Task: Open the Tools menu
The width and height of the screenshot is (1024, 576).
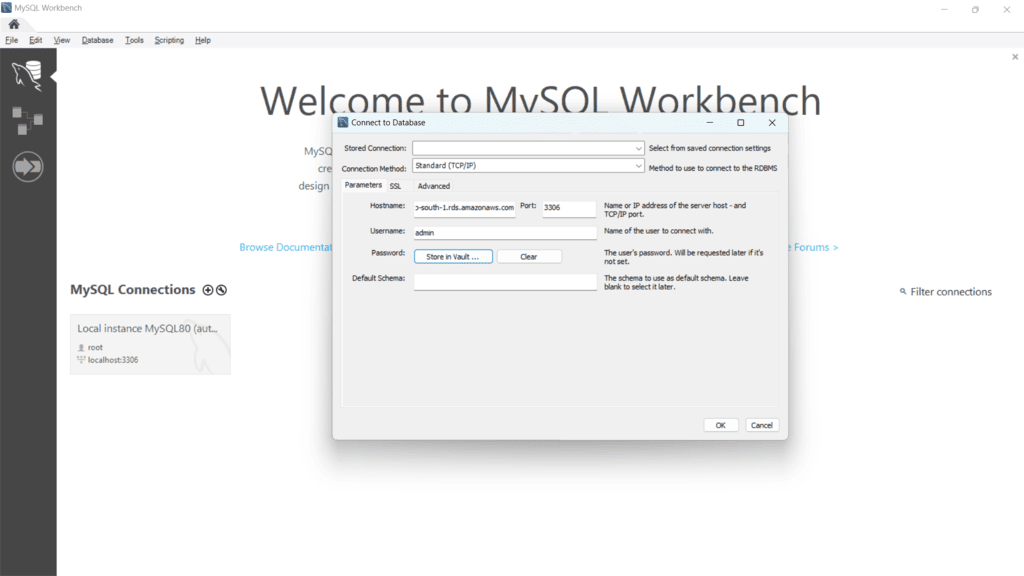Action: click(x=134, y=40)
